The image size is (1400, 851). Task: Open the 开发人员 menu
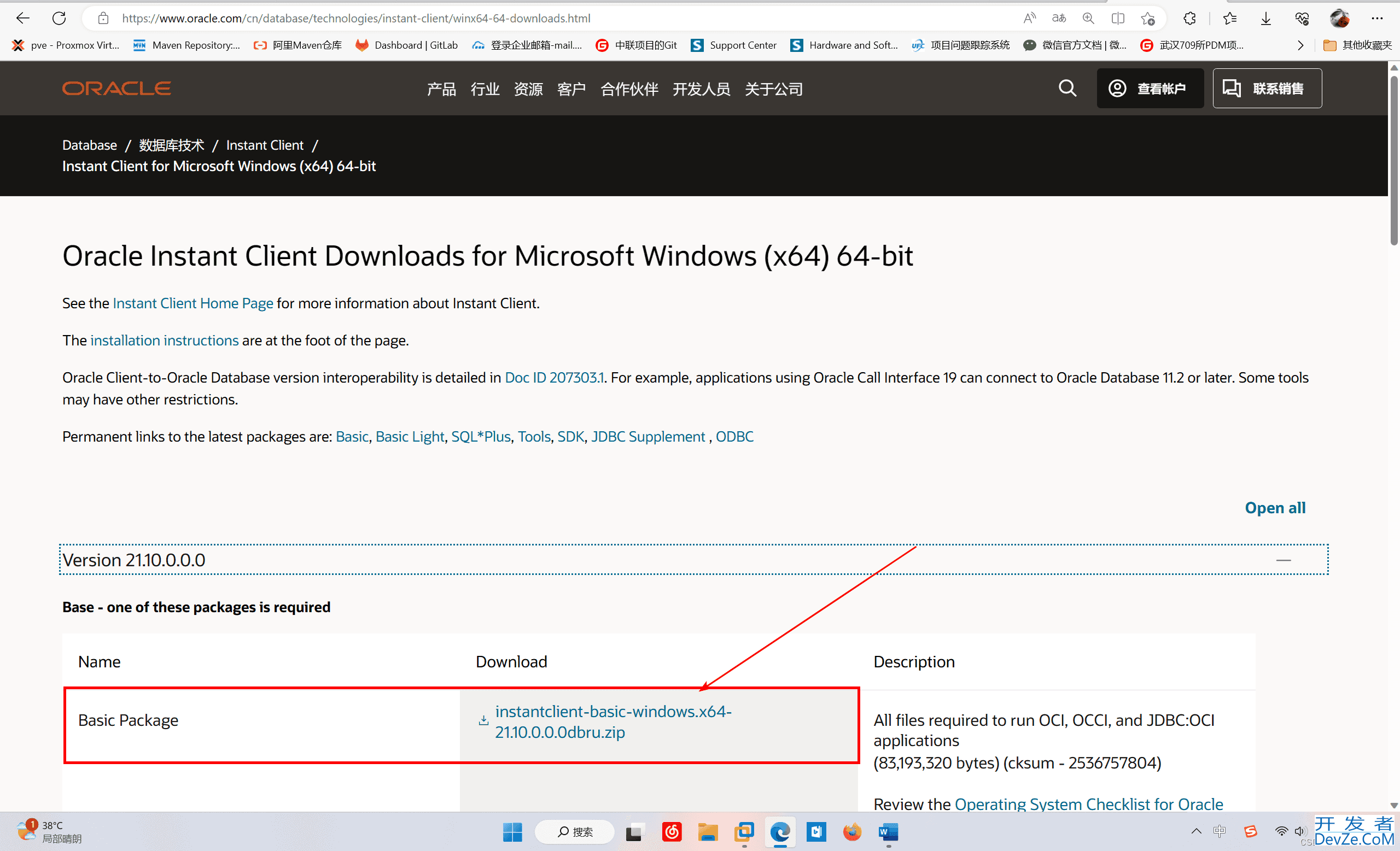[x=702, y=89]
